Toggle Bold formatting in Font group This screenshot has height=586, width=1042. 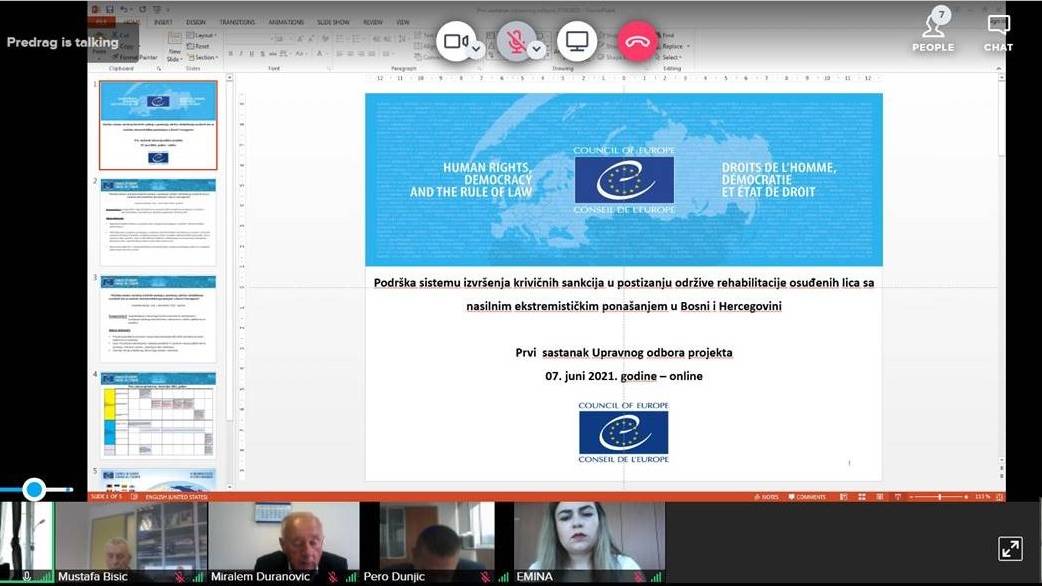pos(231,53)
